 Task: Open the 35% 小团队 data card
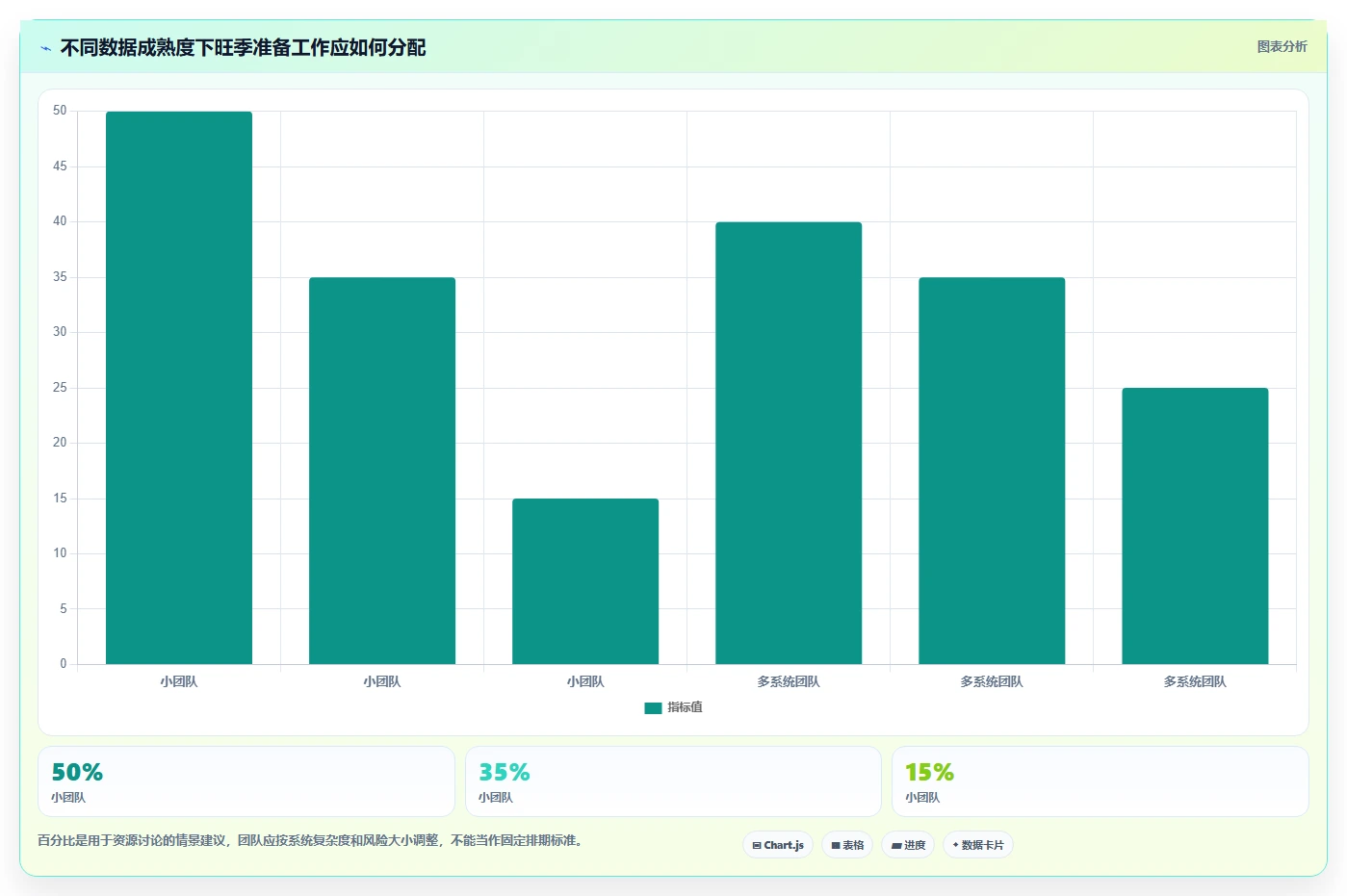(x=673, y=781)
